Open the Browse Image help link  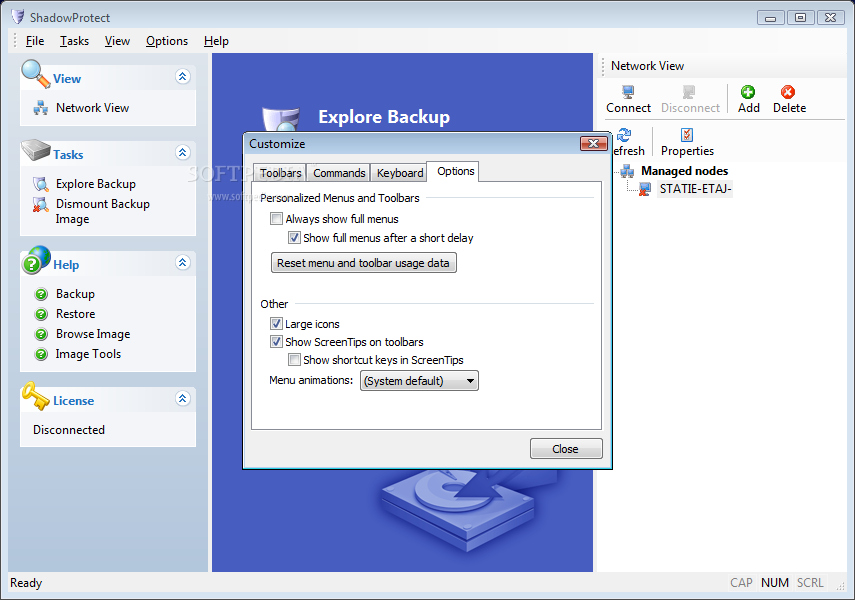pyautogui.click(x=93, y=334)
